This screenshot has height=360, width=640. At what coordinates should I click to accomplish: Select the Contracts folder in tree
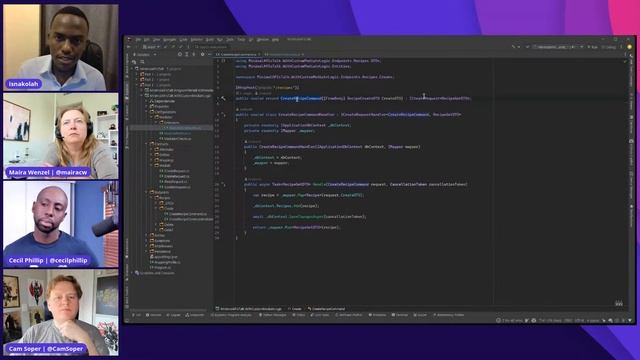tap(160, 144)
